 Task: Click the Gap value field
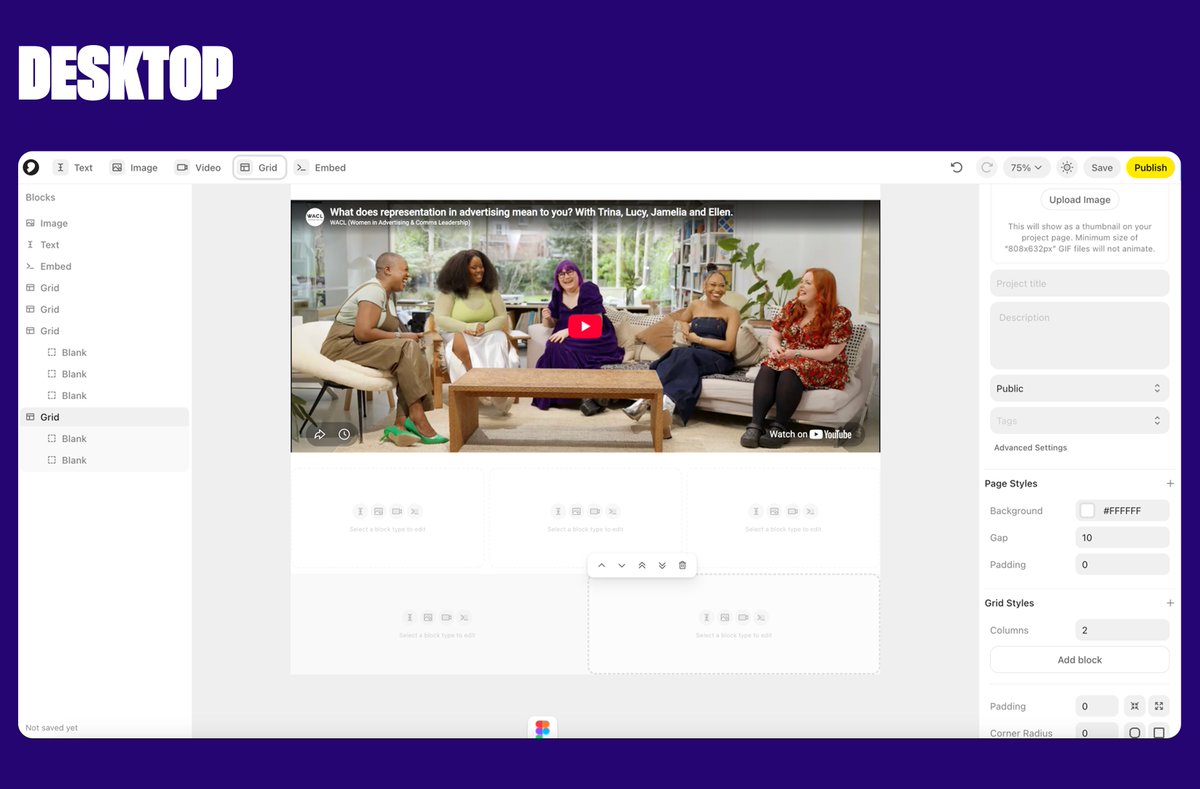[1122, 537]
